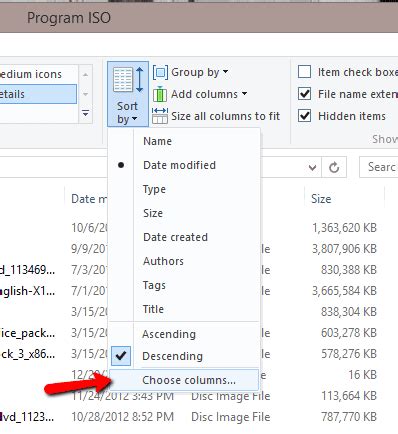Image resolution: width=398 pixels, height=434 pixels.
Task: Sort by Date created
Action: 184,237
